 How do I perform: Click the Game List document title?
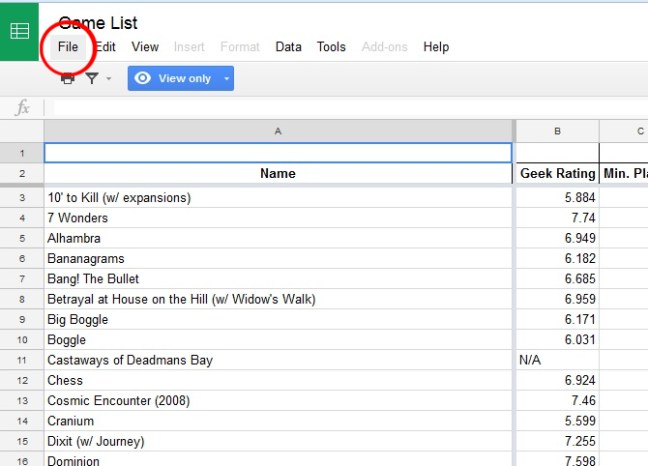(x=98, y=22)
